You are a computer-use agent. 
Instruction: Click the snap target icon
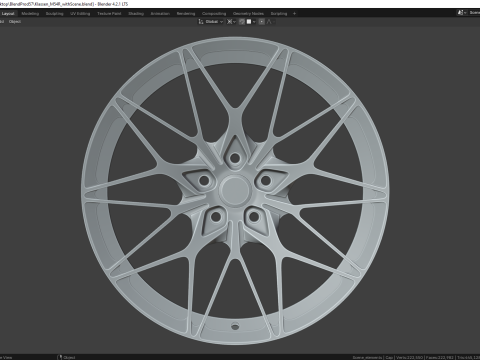[x=249, y=22]
